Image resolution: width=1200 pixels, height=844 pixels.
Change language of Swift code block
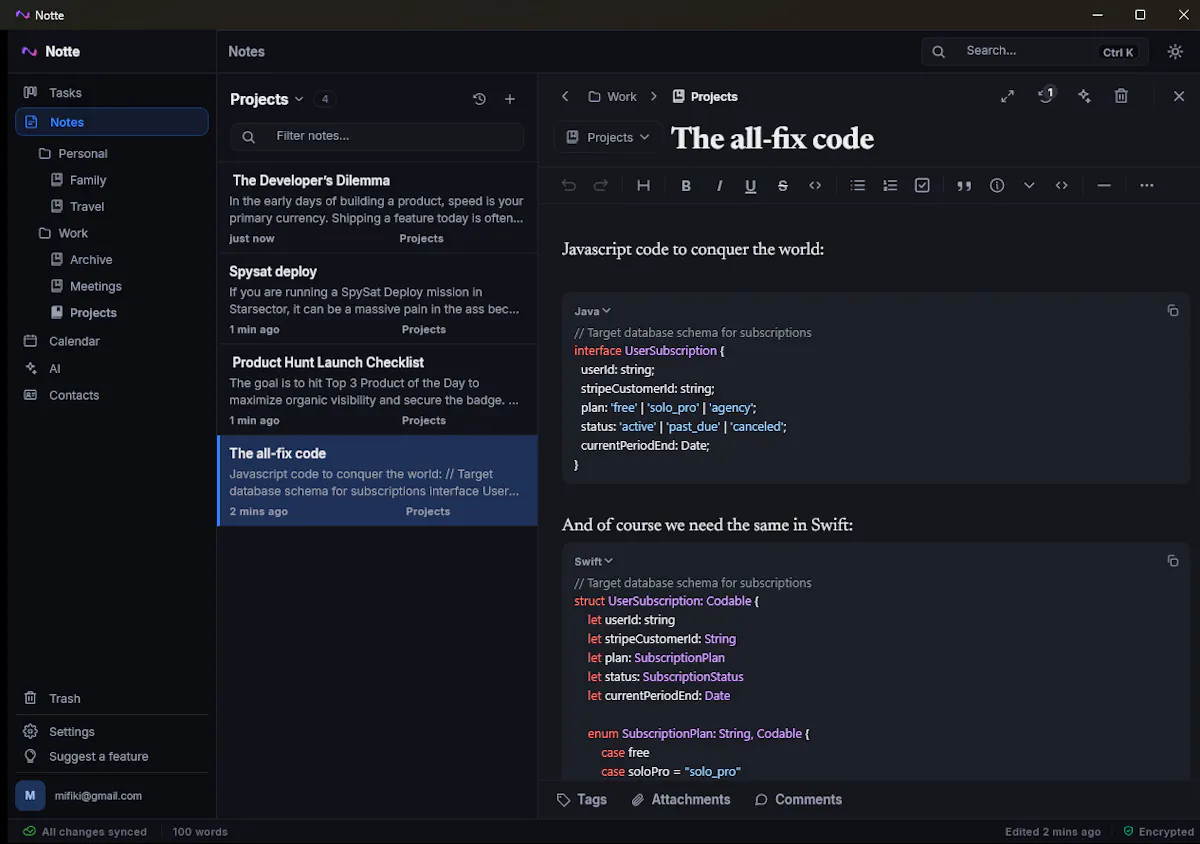(x=594, y=562)
